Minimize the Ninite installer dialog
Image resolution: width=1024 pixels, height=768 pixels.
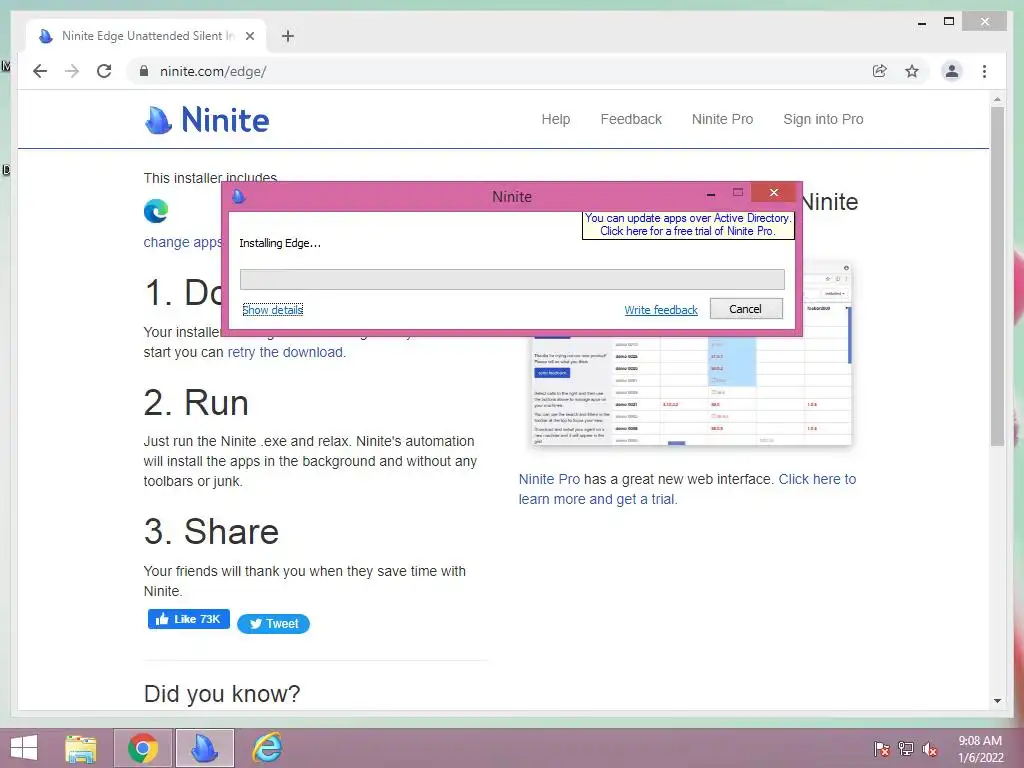click(x=711, y=194)
